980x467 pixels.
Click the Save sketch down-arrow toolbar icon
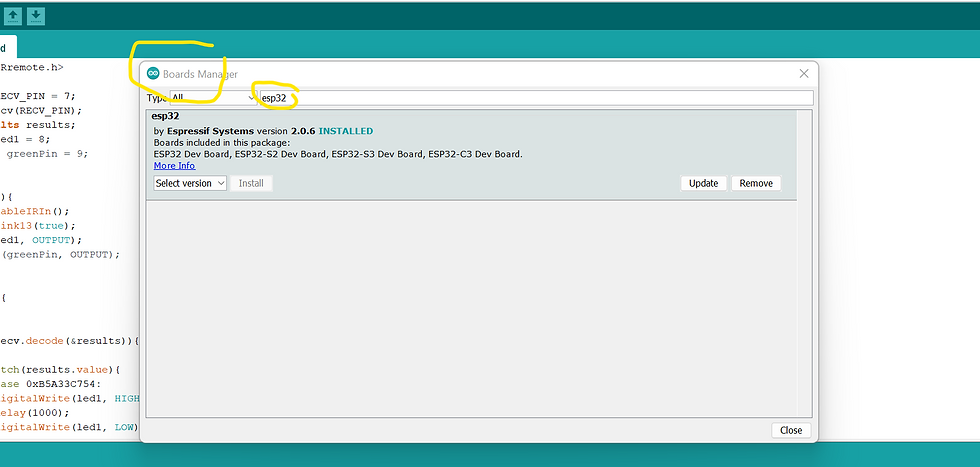(x=36, y=16)
